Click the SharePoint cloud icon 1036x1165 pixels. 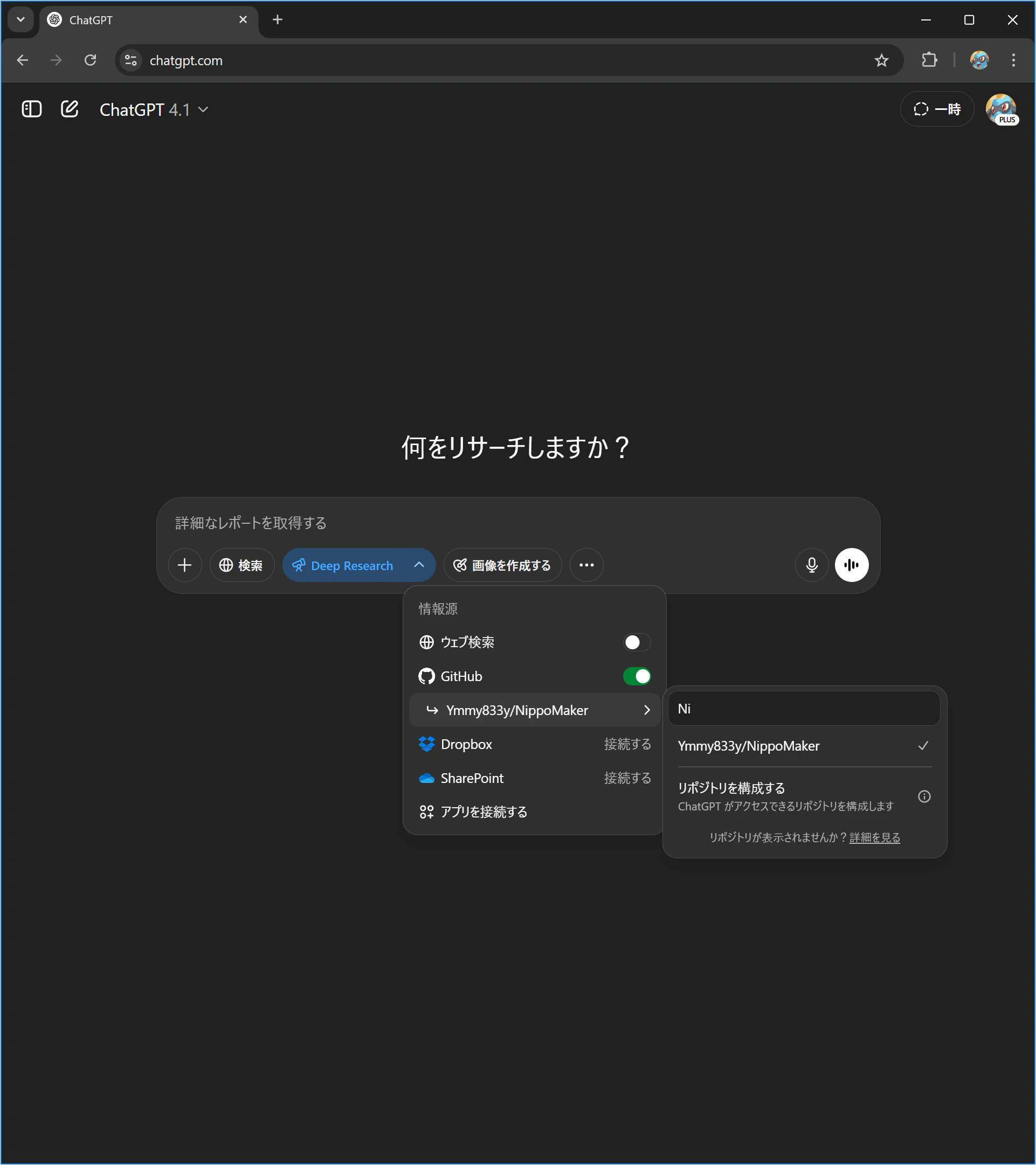426,778
